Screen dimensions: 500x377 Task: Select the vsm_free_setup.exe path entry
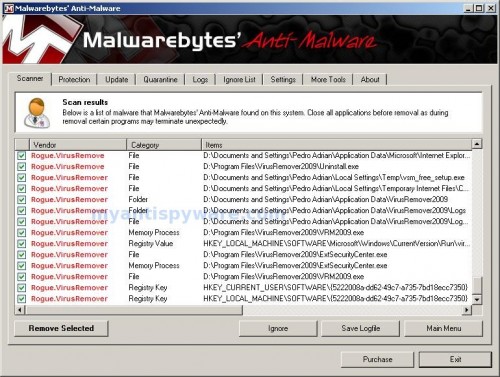pyautogui.click(x=334, y=177)
